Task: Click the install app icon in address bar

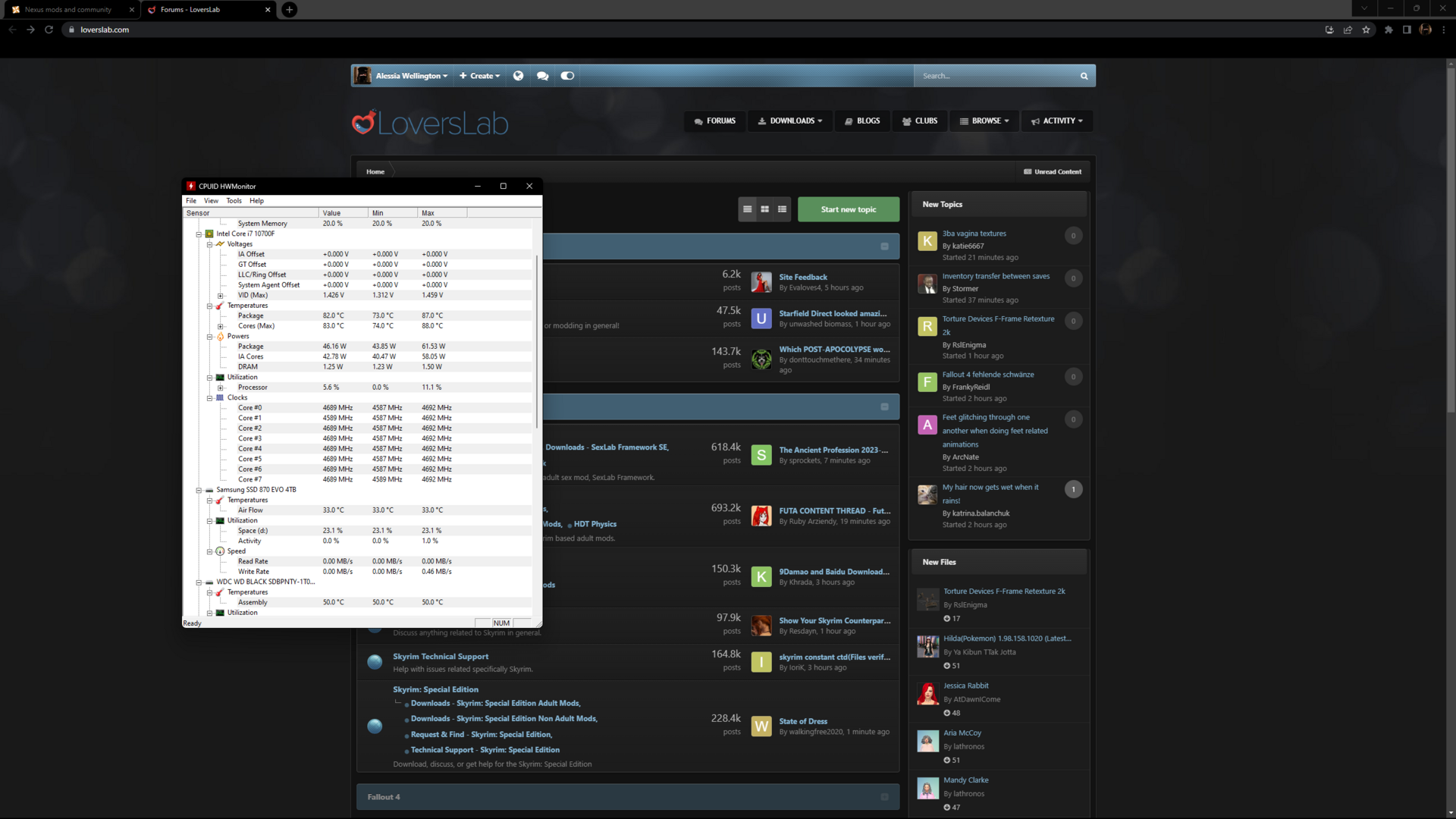Action: [x=1329, y=30]
